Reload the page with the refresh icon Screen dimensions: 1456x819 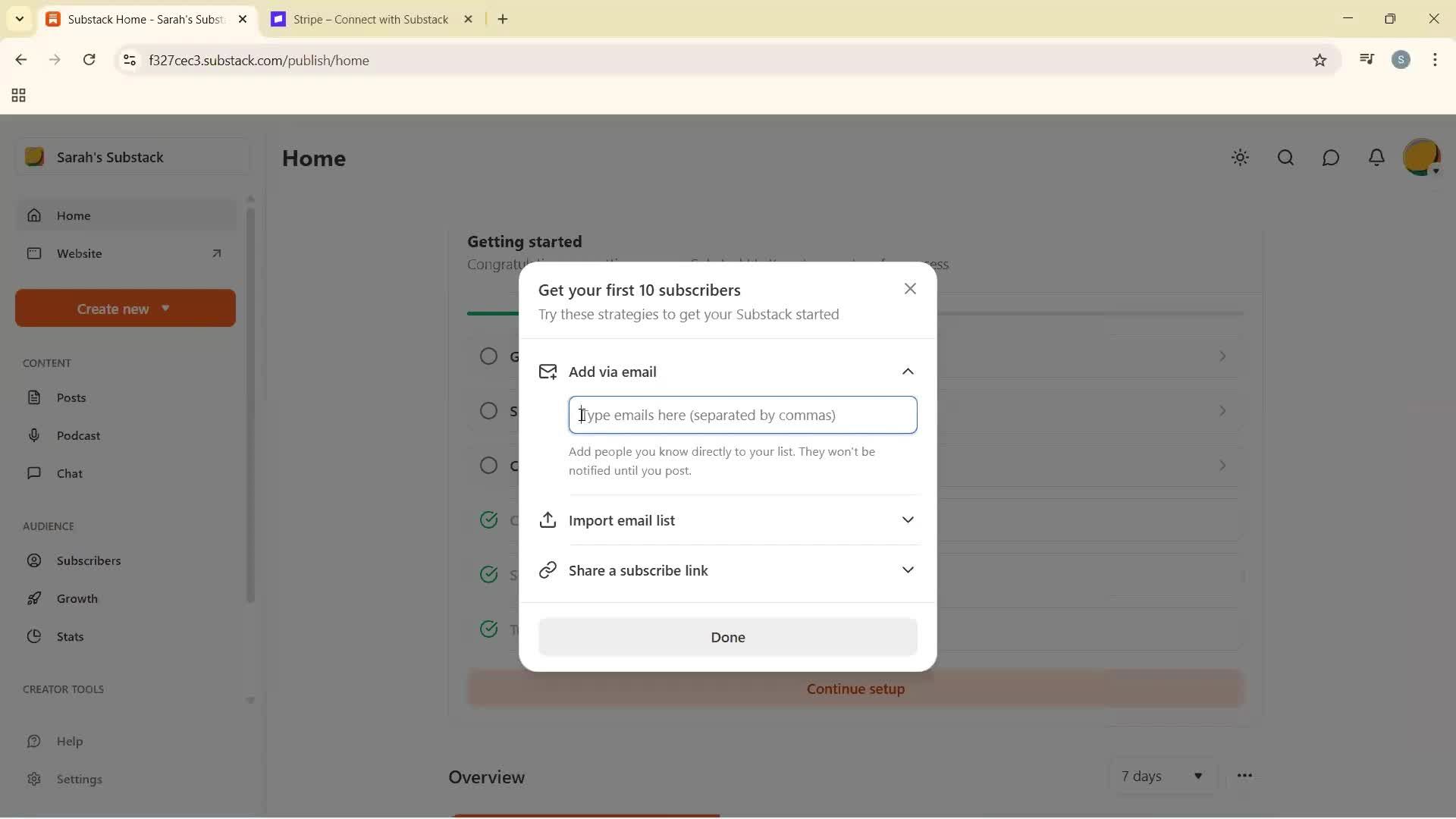pyautogui.click(x=89, y=60)
